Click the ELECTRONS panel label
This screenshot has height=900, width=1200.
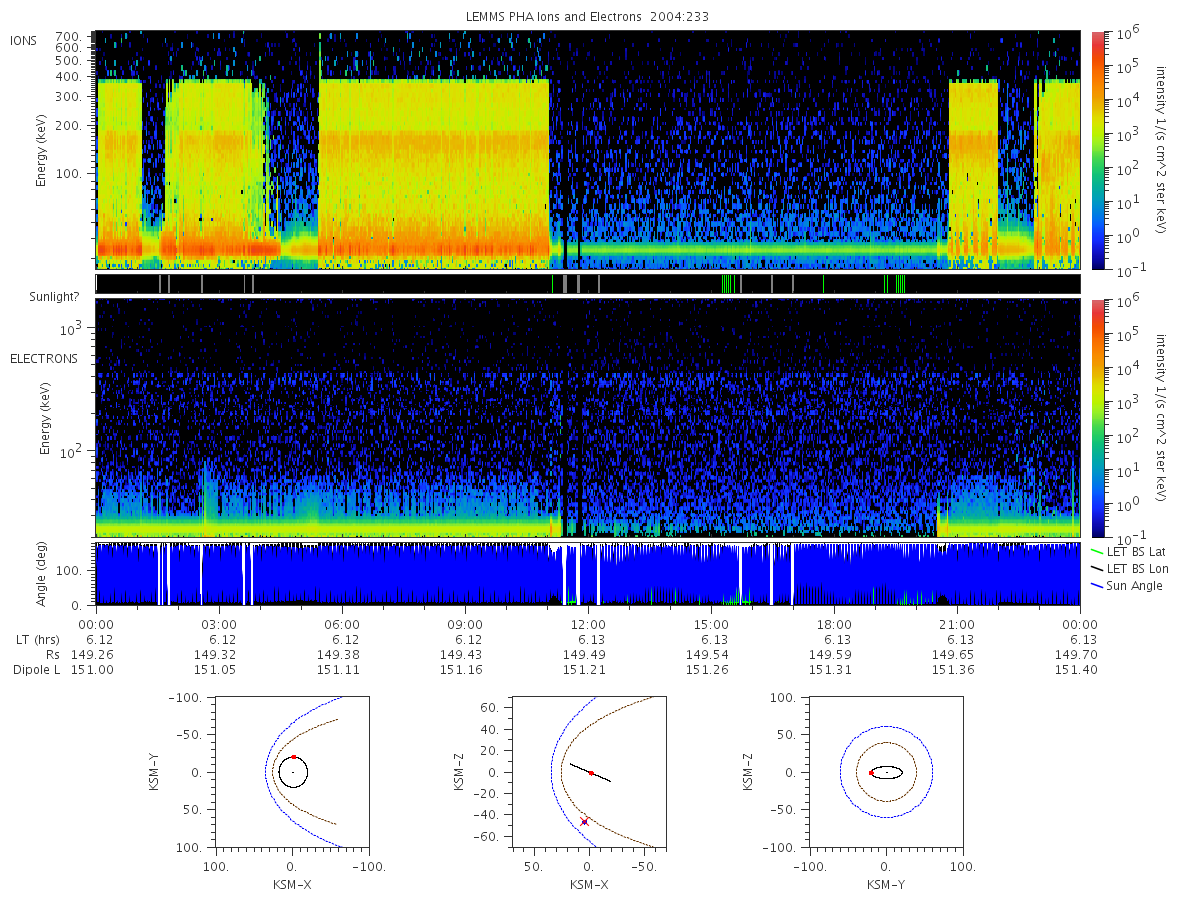(x=44, y=358)
